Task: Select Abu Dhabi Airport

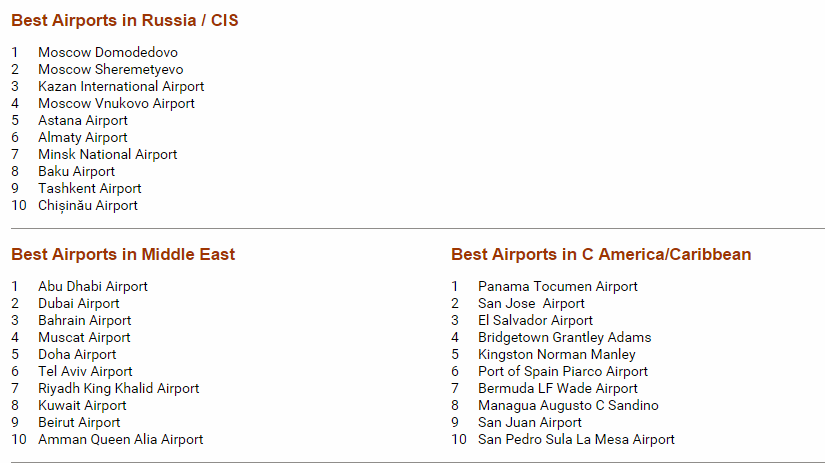Action: 93,287
